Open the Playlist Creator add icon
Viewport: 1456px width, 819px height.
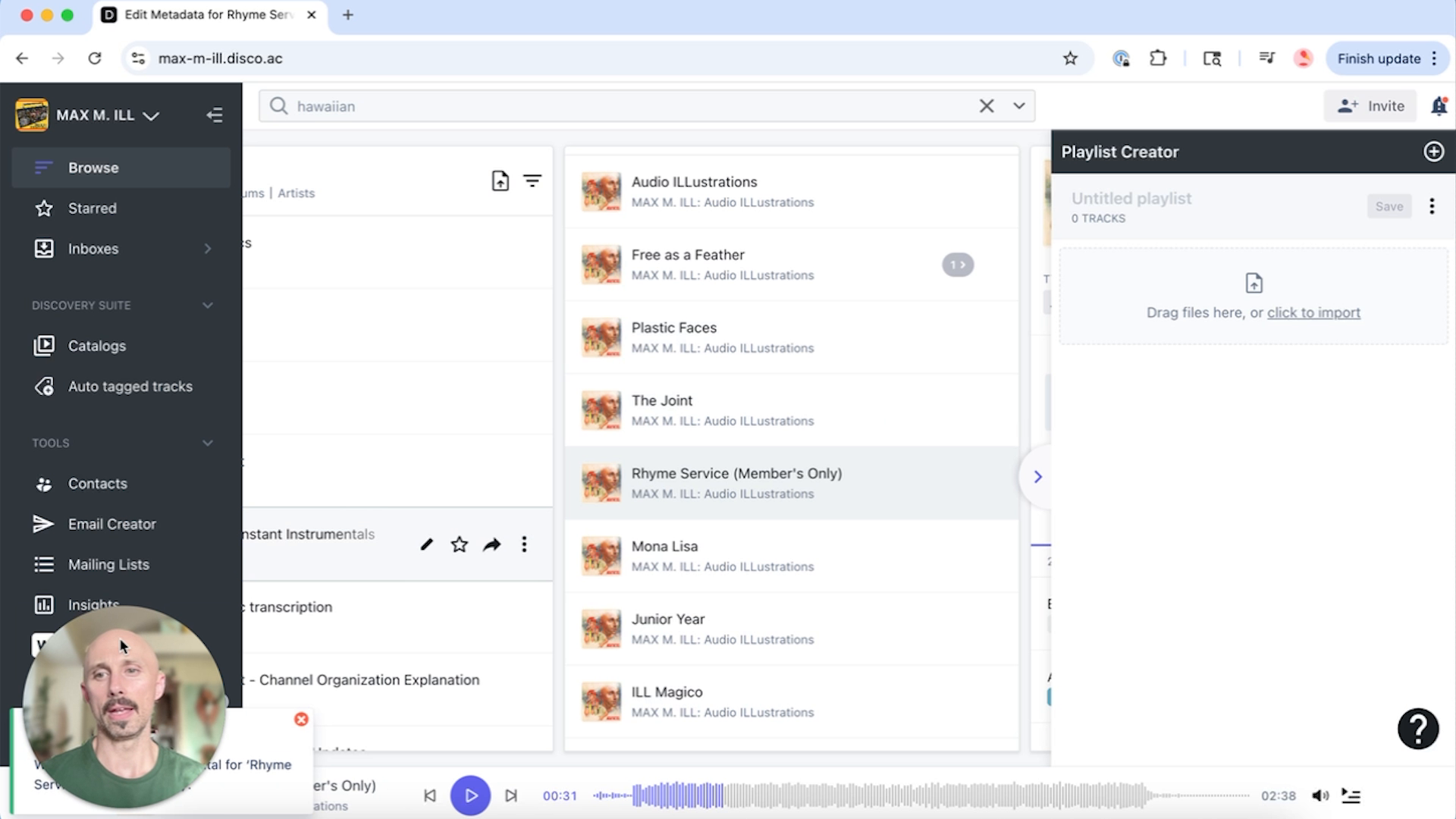click(x=1433, y=152)
